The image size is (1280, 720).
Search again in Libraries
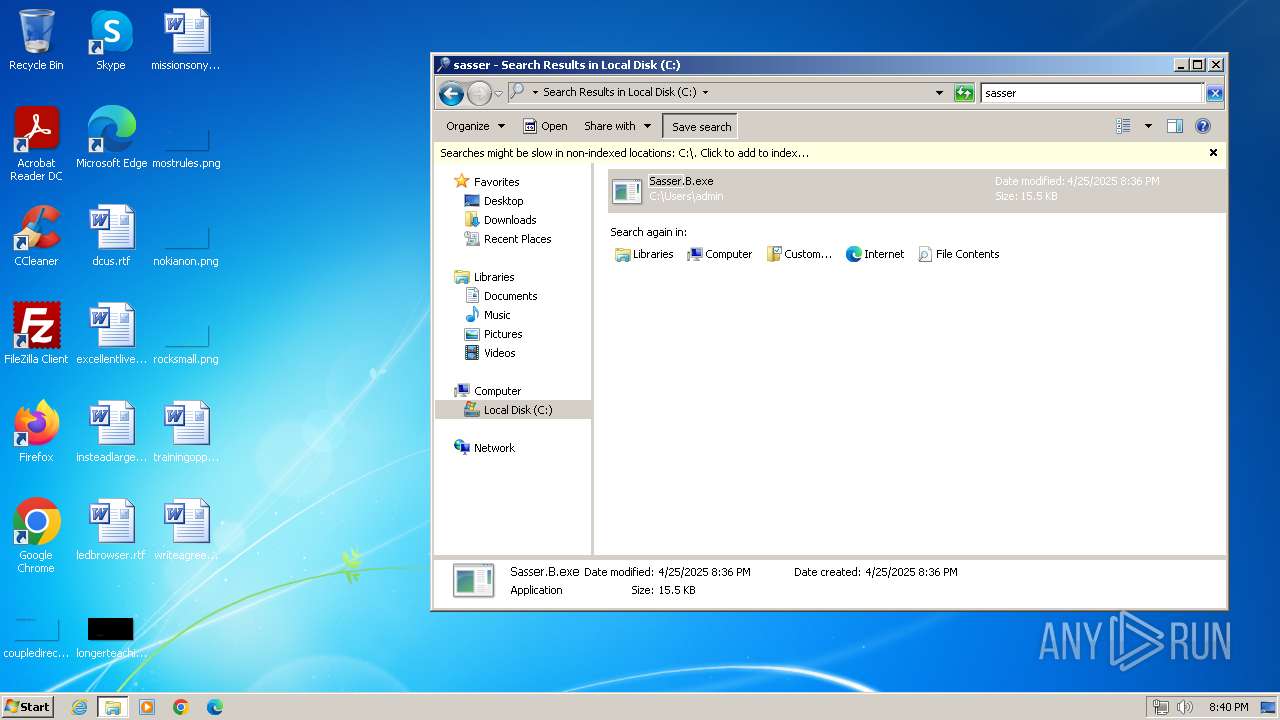[644, 254]
